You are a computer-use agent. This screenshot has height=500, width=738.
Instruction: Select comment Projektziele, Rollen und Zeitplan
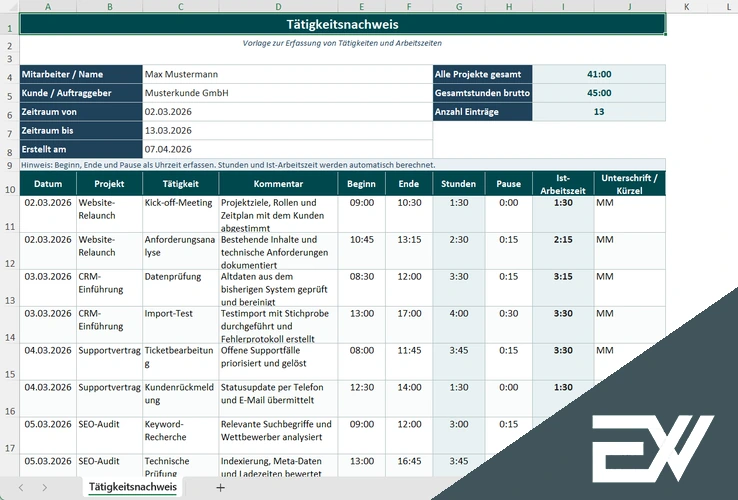click(x=278, y=214)
